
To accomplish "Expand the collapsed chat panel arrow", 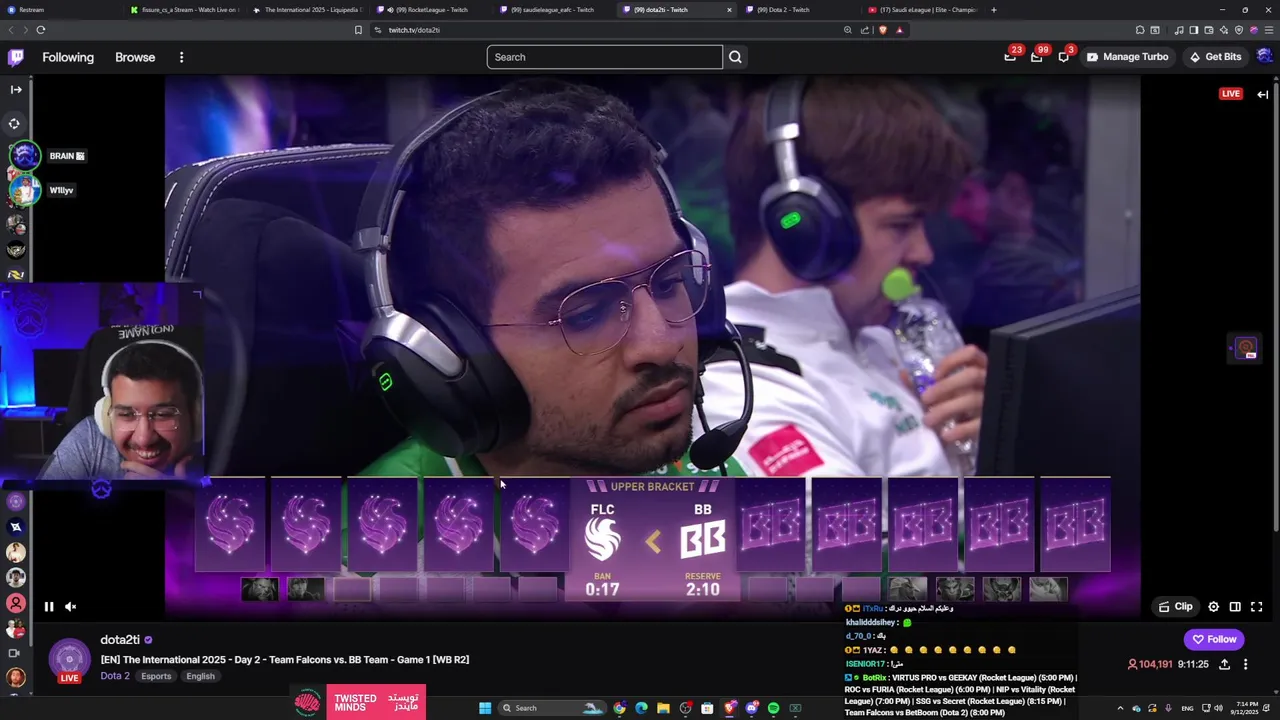I will tap(1263, 94).
